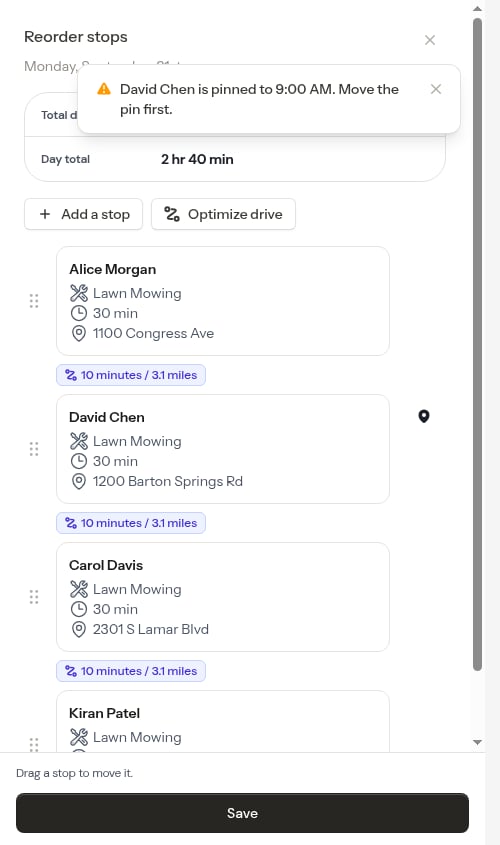Click the location pin icon for 1100 Congress Ave
This screenshot has height=845, width=500.
[x=79, y=334]
